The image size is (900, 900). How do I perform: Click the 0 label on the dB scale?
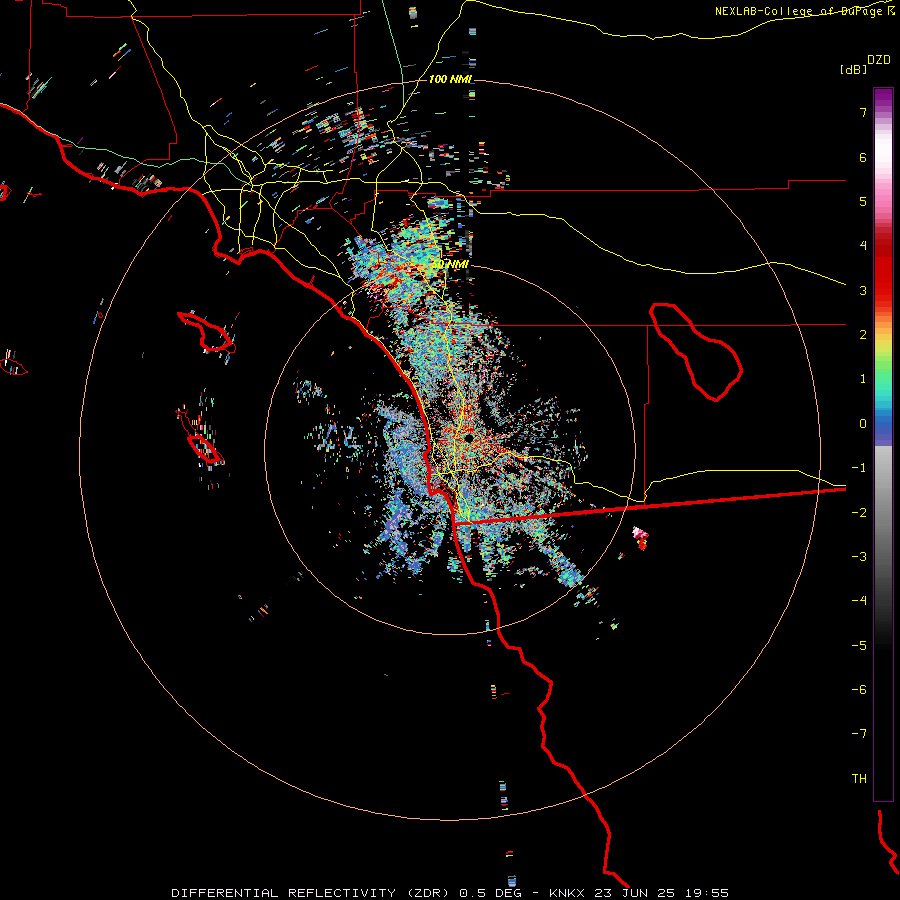click(x=863, y=424)
